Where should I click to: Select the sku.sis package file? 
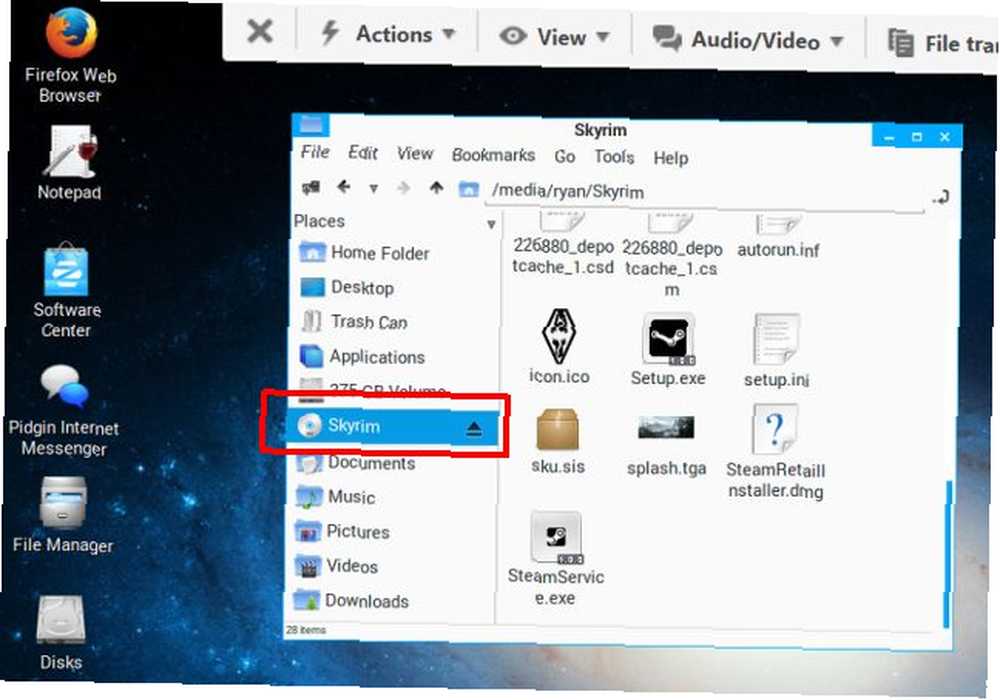click(x=558, y=441)
